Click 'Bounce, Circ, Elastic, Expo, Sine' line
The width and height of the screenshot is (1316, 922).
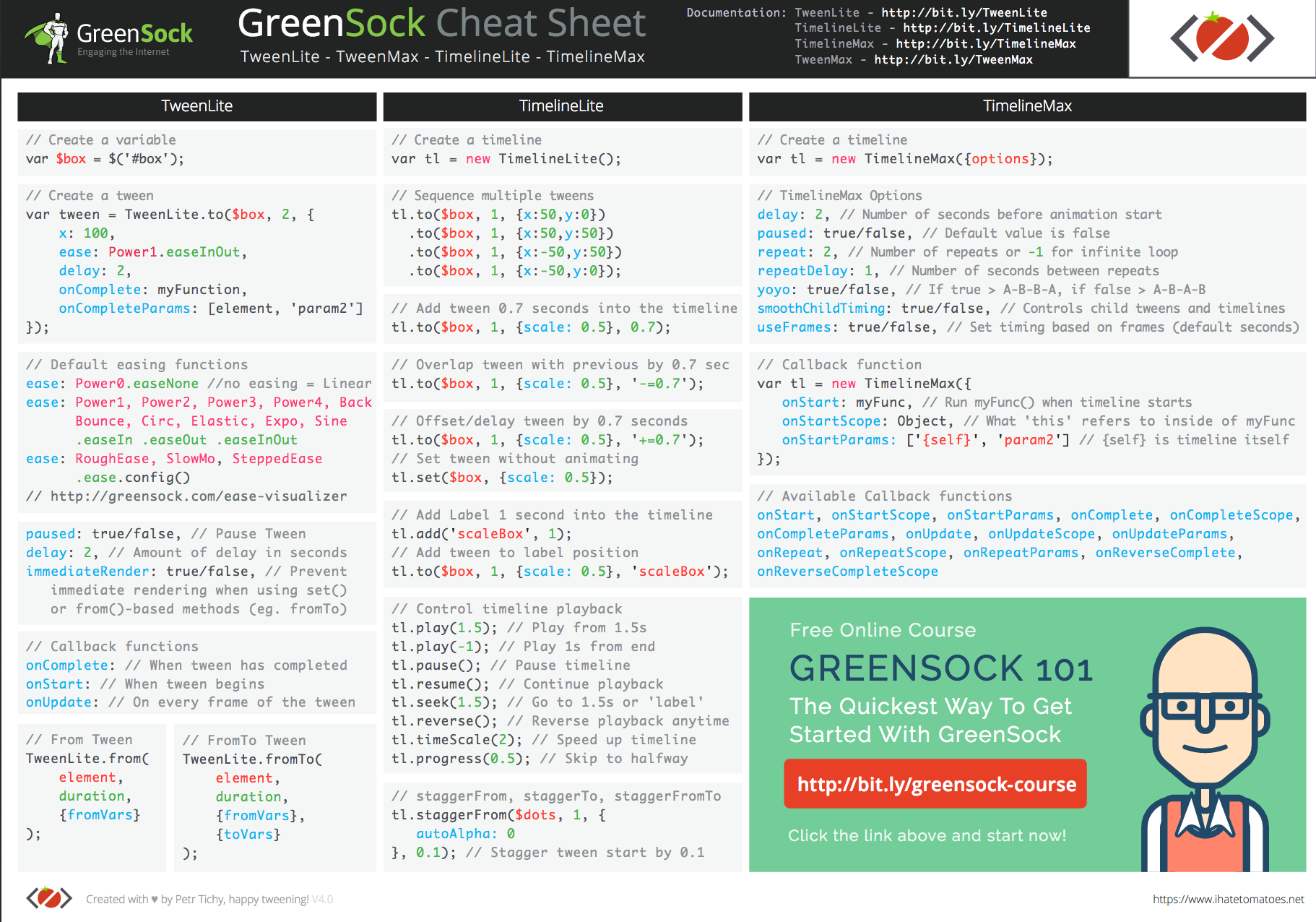click(211, 421)
